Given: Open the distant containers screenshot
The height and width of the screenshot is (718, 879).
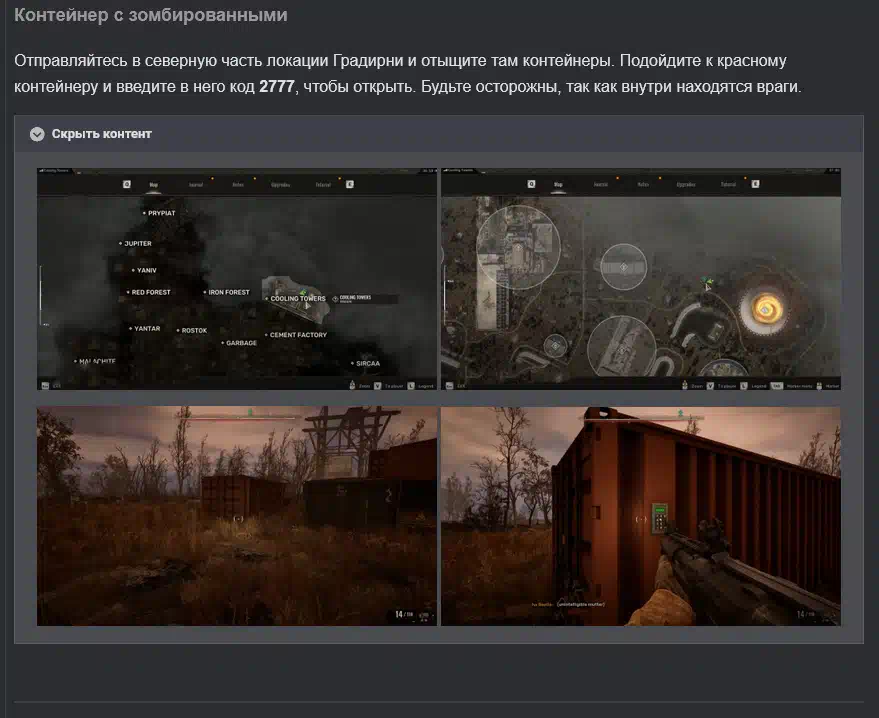Looking at the screenshot, I should pyautogui.click(x=237, y=515).
